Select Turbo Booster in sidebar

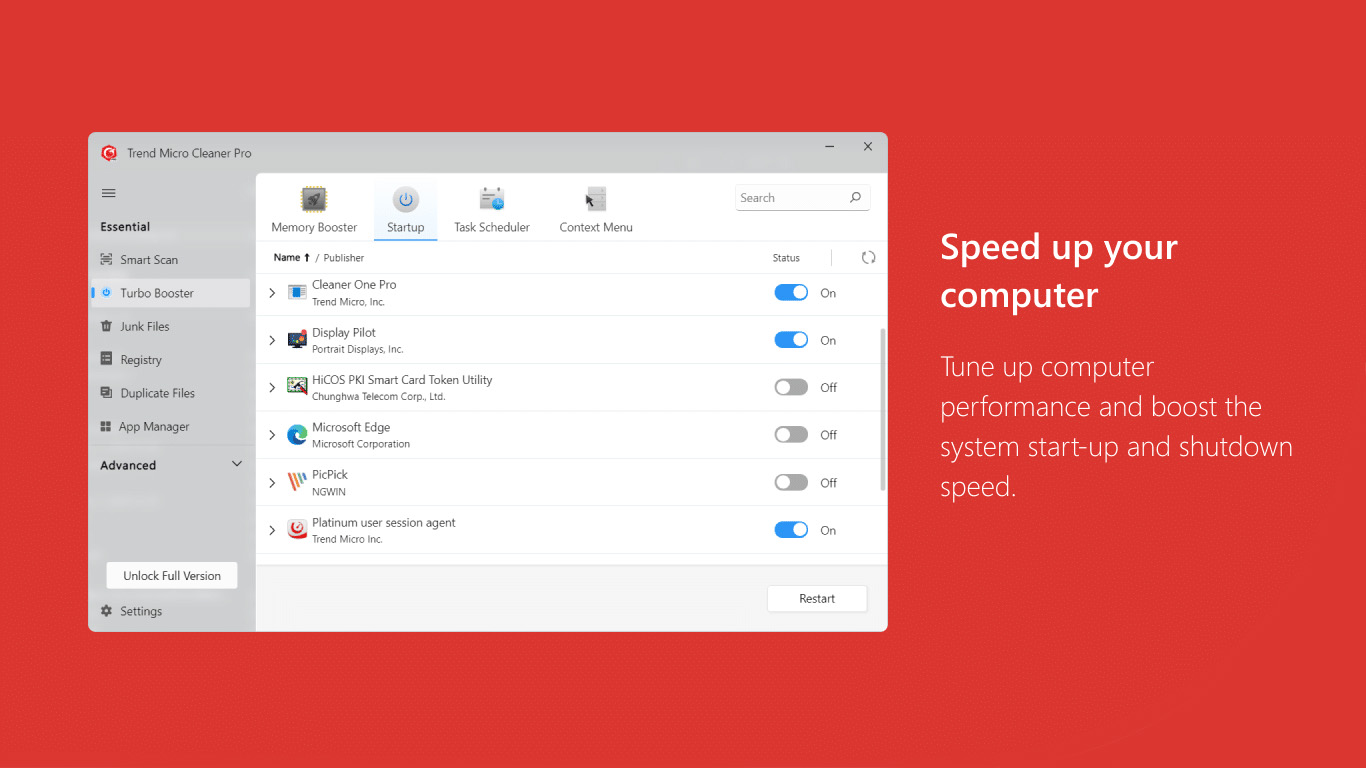click(170, 293)
